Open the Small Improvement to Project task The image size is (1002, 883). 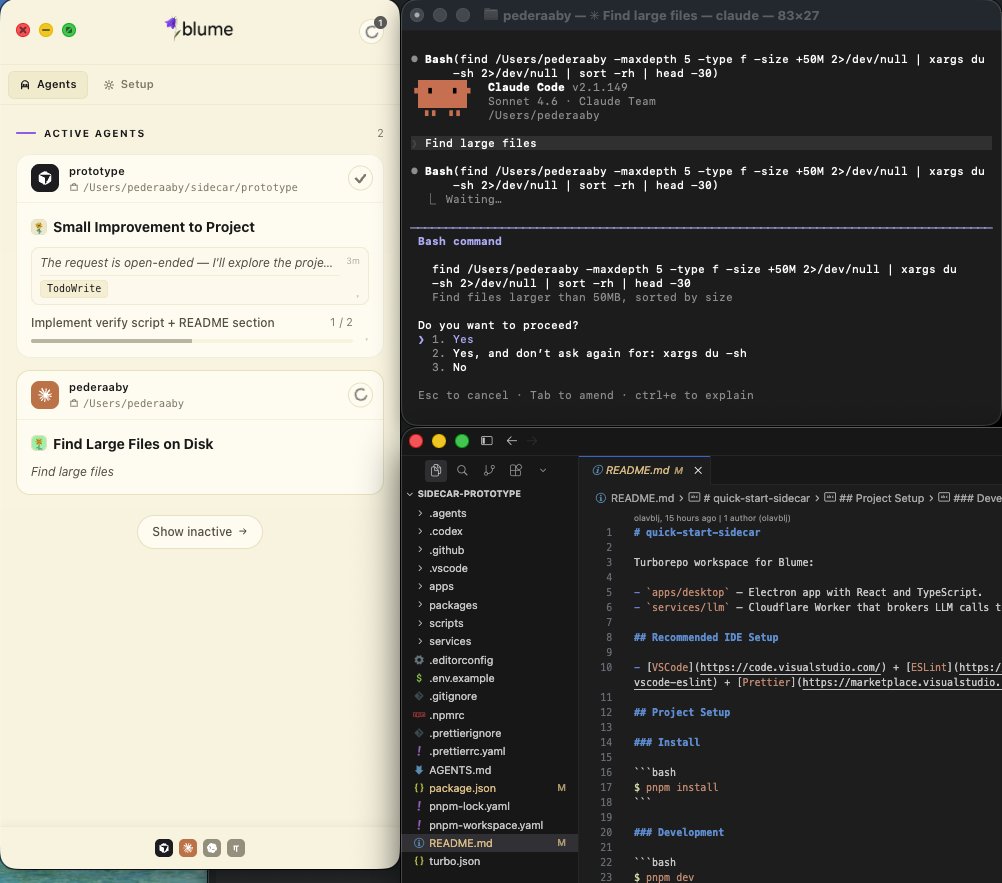pyautogui.click(x=153, y=227)
